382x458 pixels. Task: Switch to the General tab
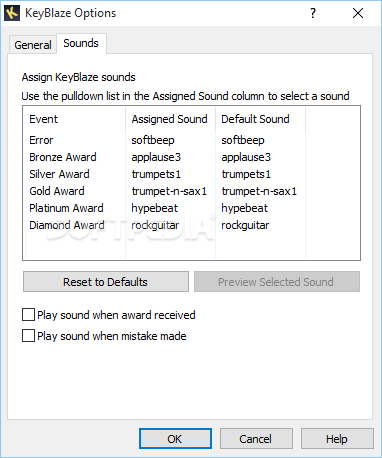click(x=33, y=45)
